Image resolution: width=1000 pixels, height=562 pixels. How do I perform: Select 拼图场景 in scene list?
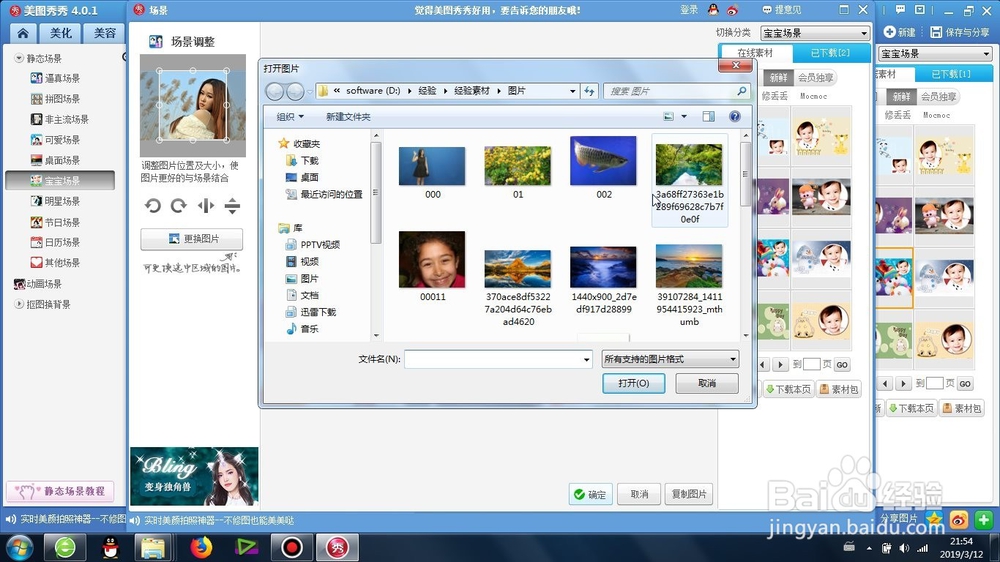point(55,99)
